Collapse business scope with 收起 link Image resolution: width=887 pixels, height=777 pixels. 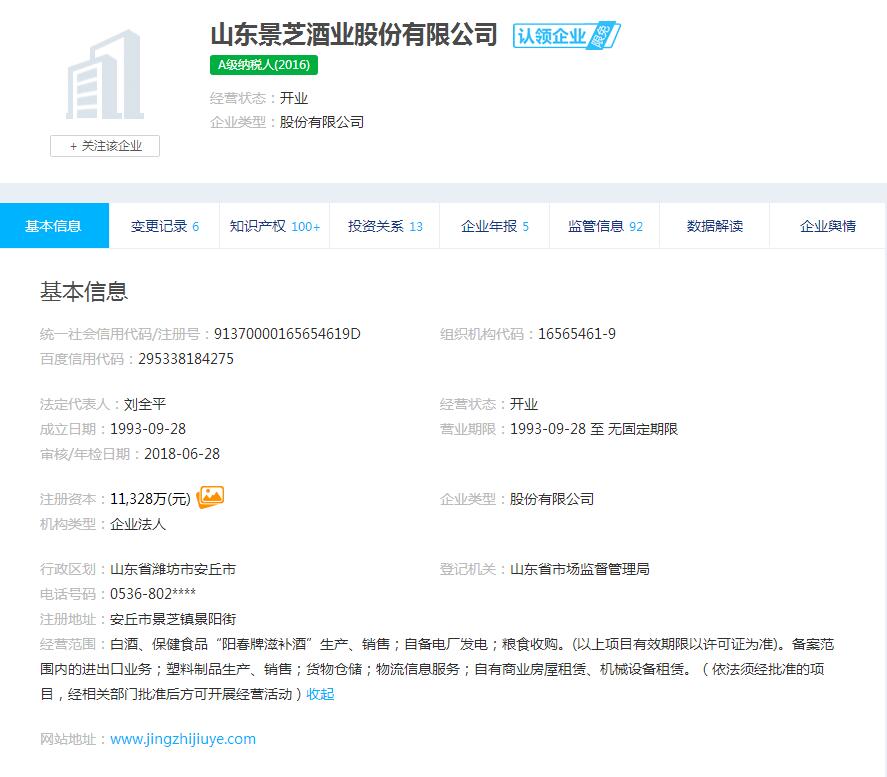point(320,694)
